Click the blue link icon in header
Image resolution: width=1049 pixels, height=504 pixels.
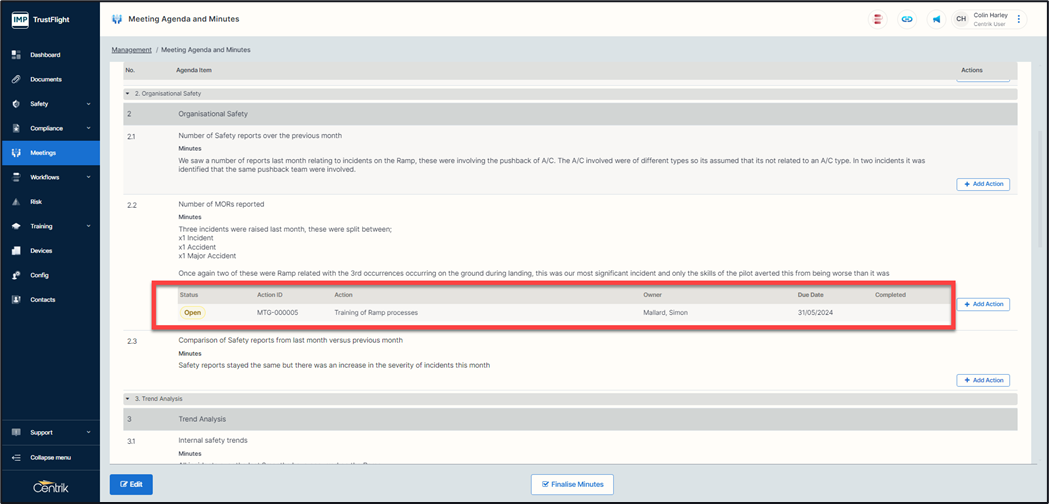[907, 19]
